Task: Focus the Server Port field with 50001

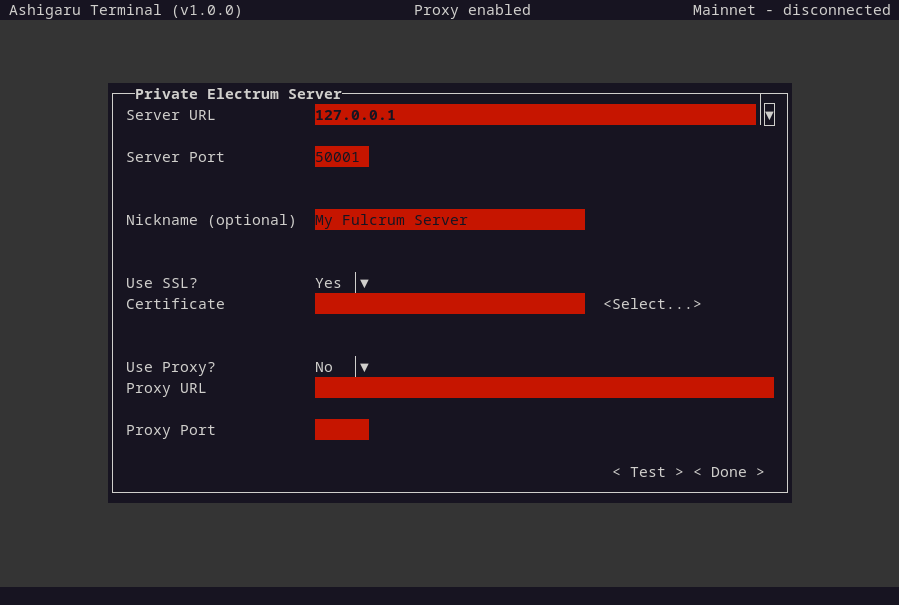Action: pos(342,157)
